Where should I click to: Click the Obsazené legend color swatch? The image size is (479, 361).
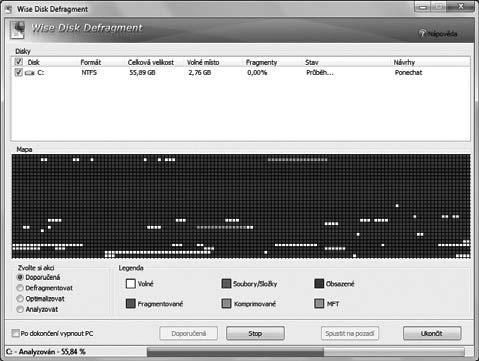click(x=319, y=284)
